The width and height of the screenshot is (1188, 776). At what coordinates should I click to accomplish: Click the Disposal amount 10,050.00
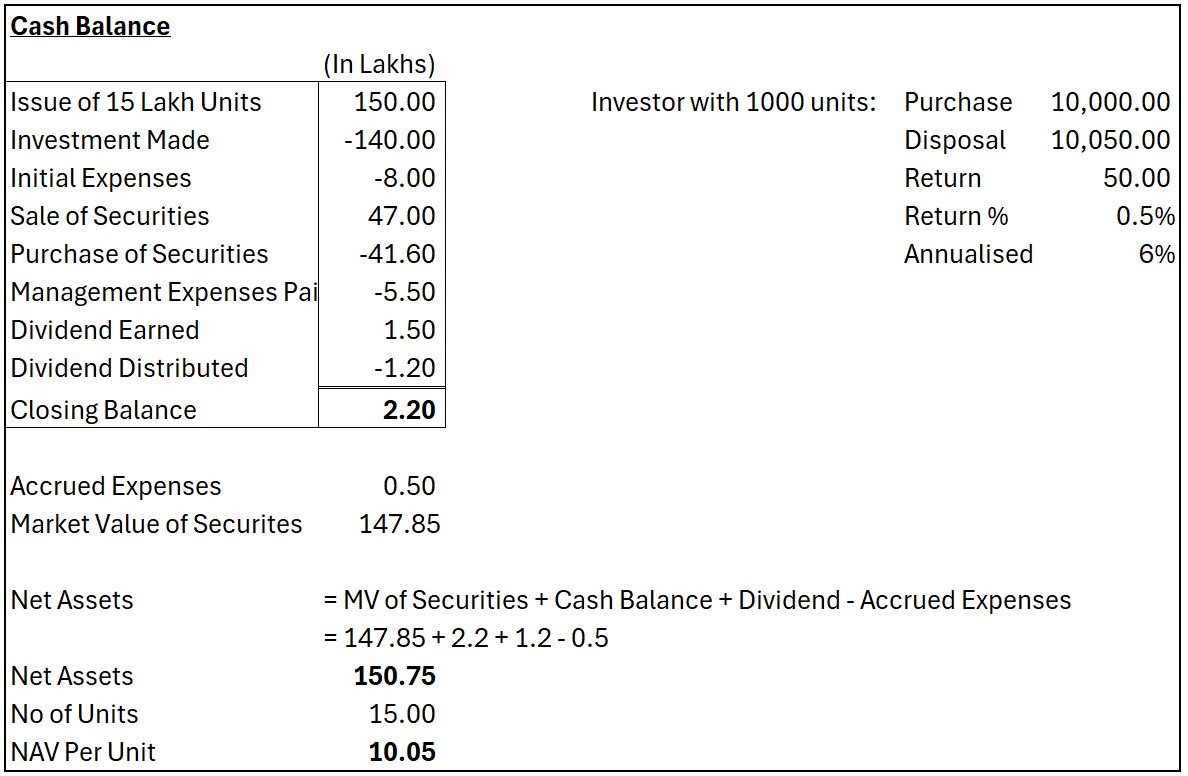pyautogui.click(x=1110, y=140)
